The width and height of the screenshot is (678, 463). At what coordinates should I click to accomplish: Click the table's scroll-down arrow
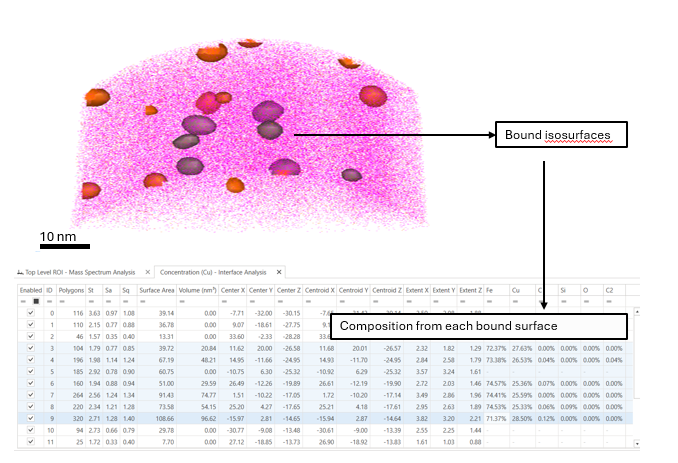[636, 440]
